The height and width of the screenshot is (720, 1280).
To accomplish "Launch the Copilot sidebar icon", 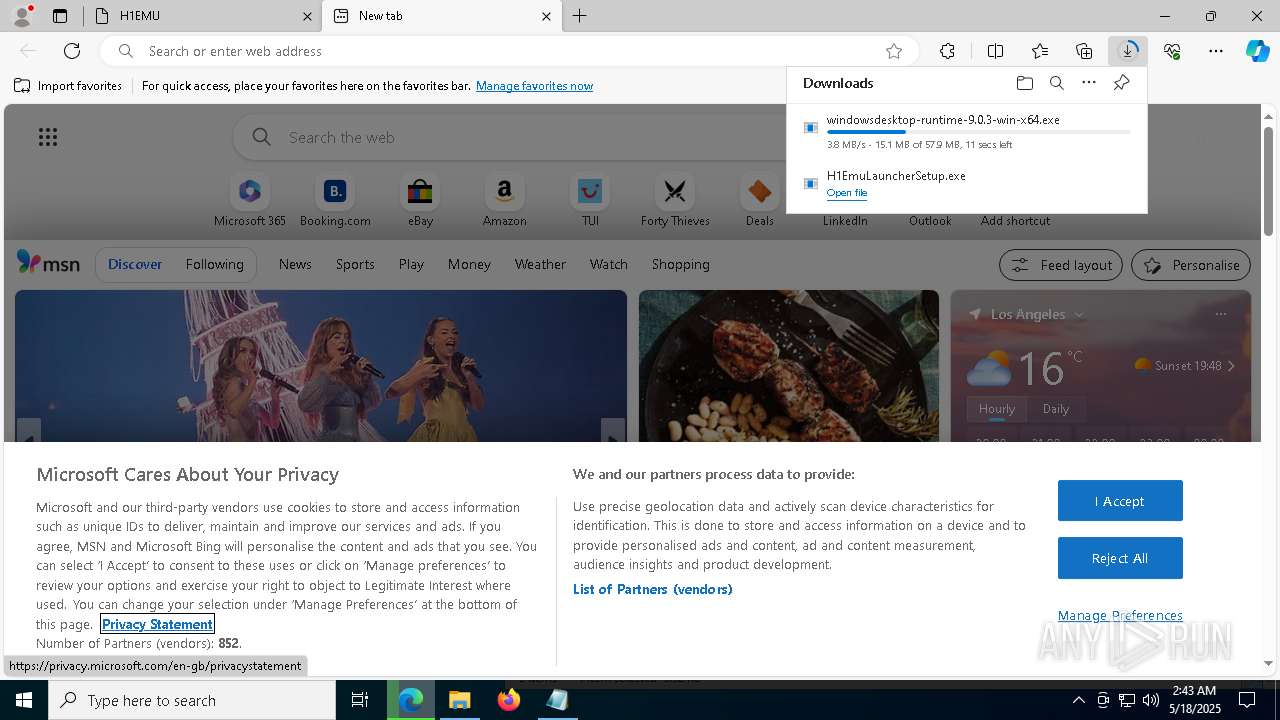I will point(1257,51).
